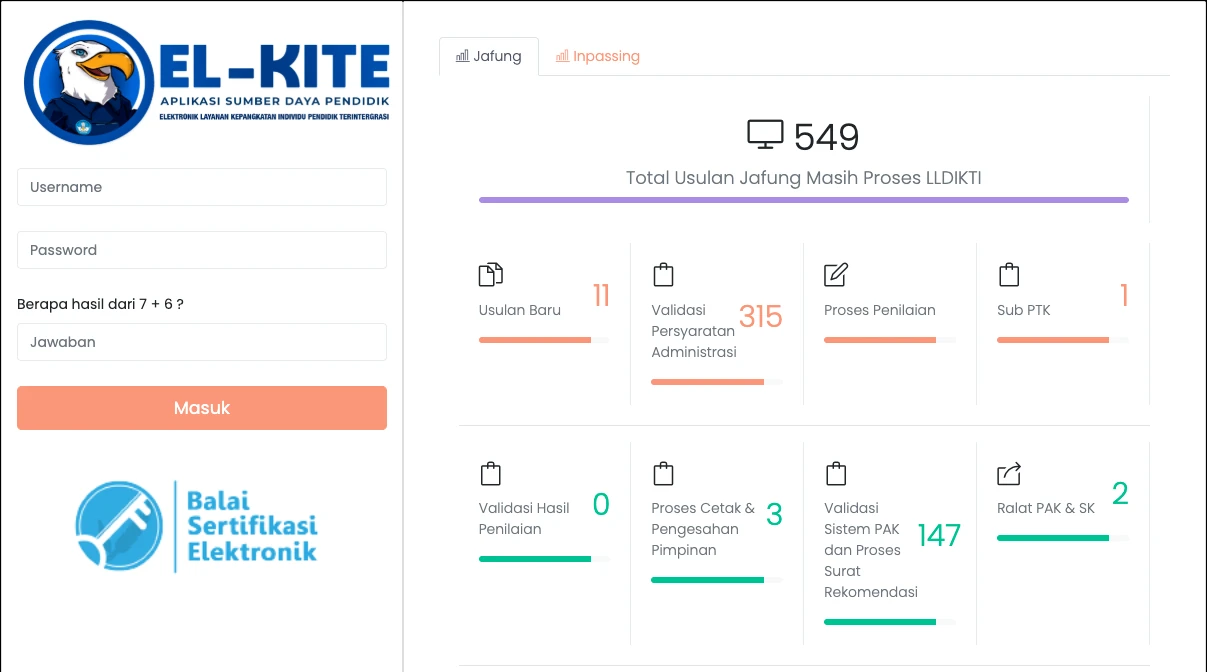Screen dimensions: 1207x672
Task: Click the purple Total Usulan progress bar
Action: [x=803, y=200]
